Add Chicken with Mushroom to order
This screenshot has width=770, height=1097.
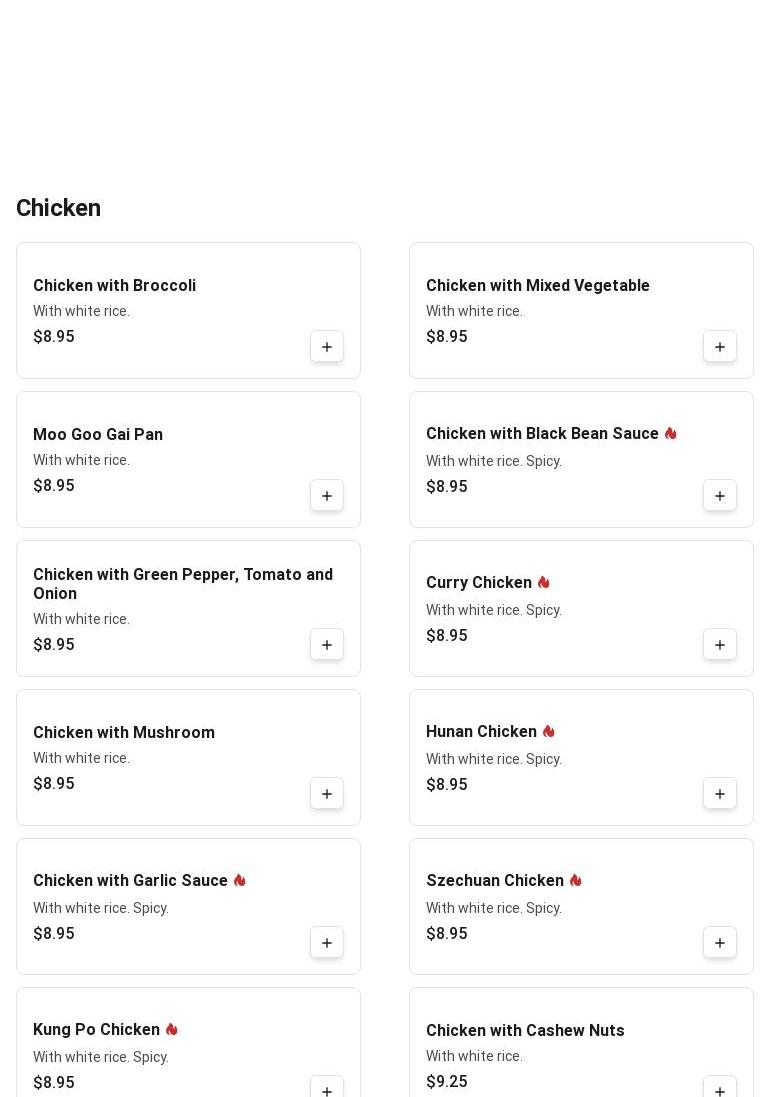click(x=327, y=794)
